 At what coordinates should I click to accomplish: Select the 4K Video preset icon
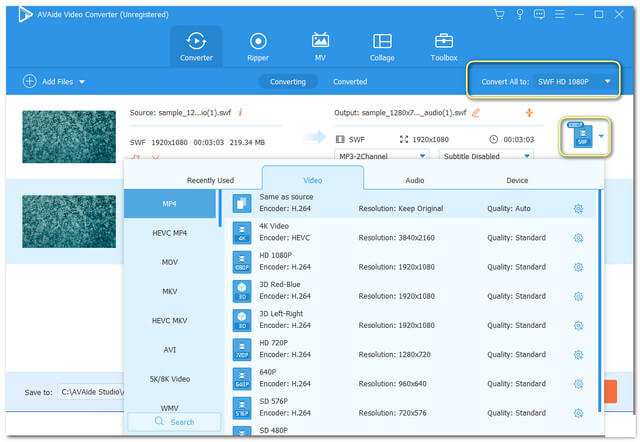pyautogui.click(x=242, y=232)
